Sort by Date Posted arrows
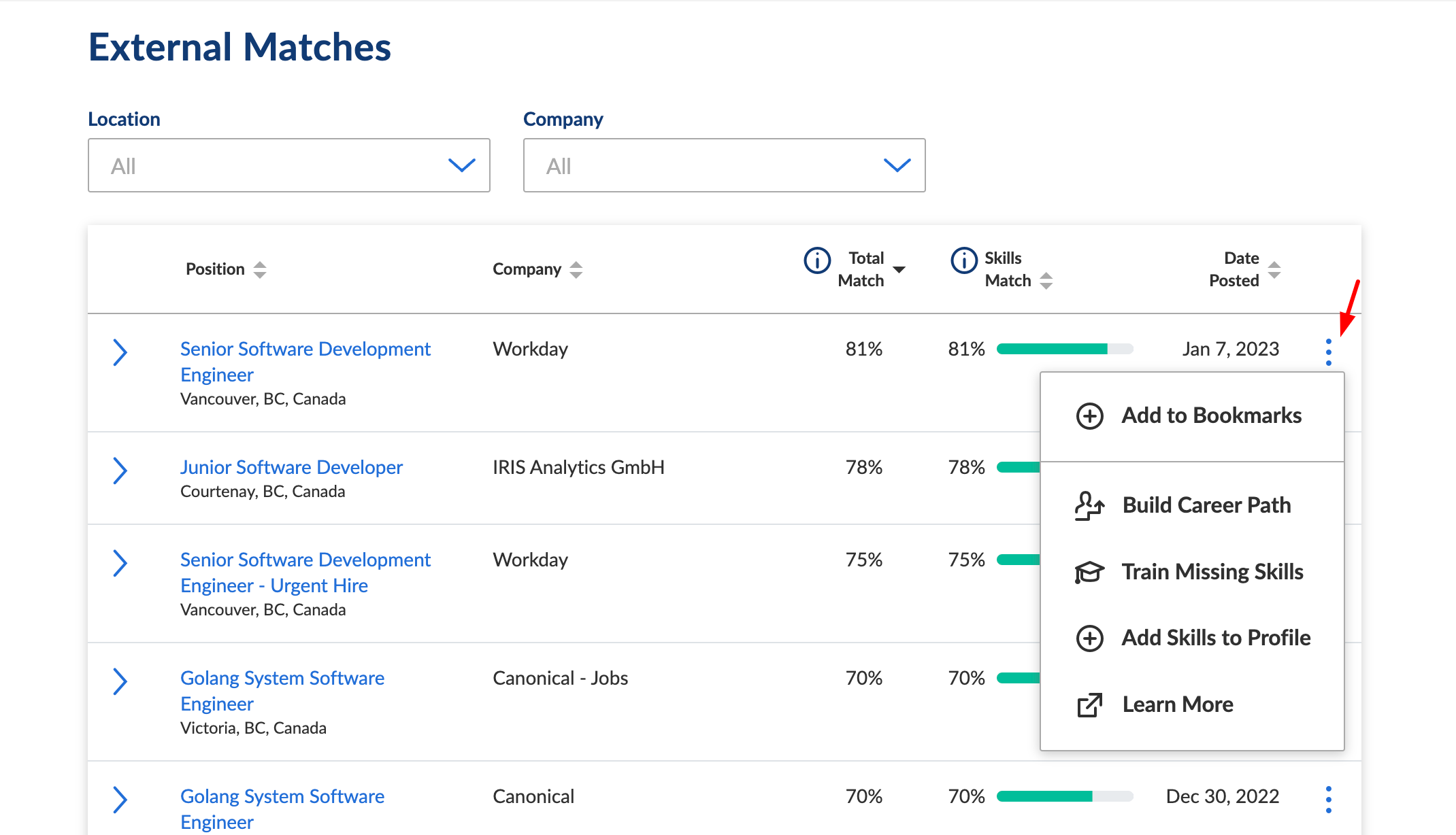Screen dimensions: 1456x835 click(x=1274, y=270)
